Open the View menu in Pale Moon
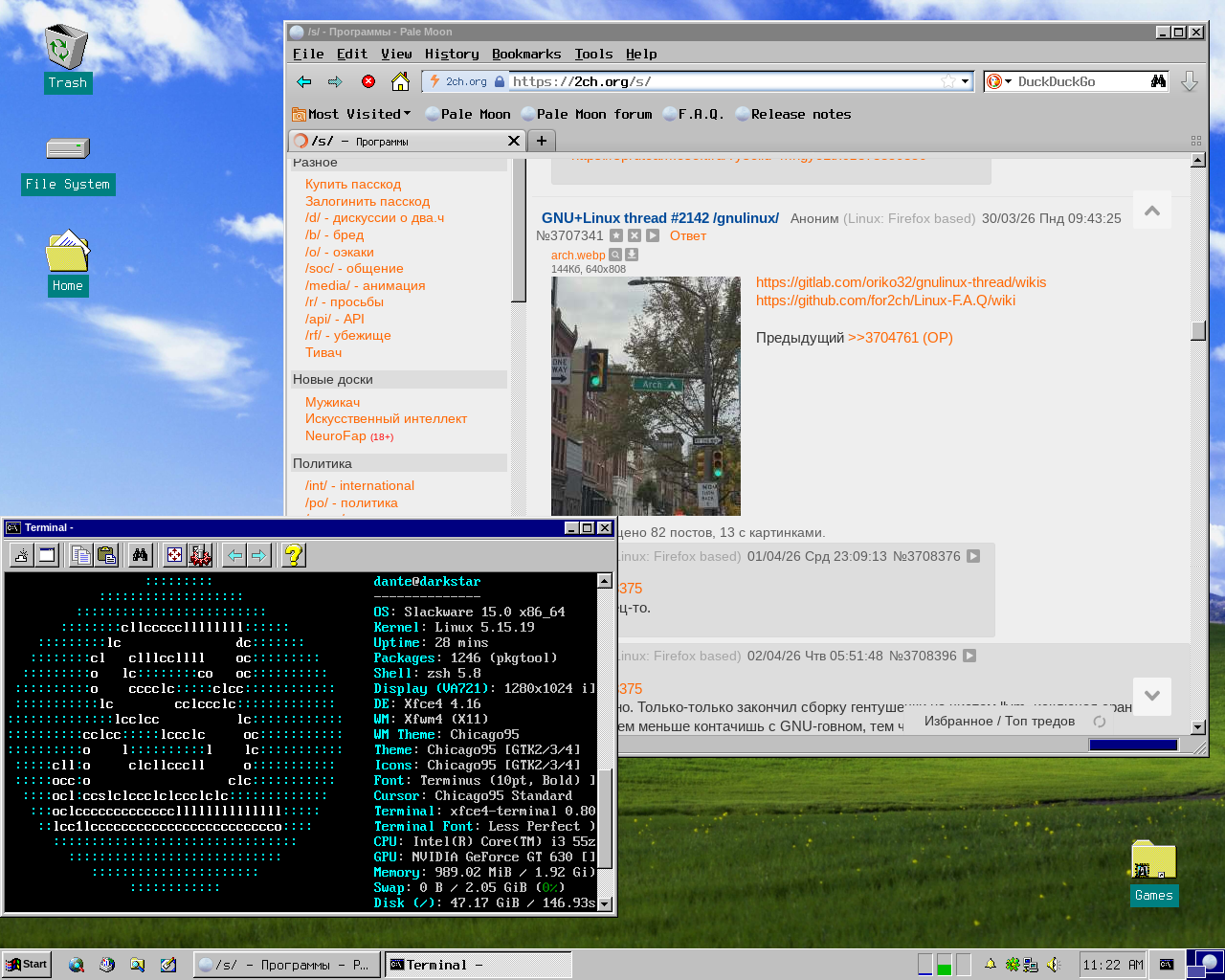 396,55
